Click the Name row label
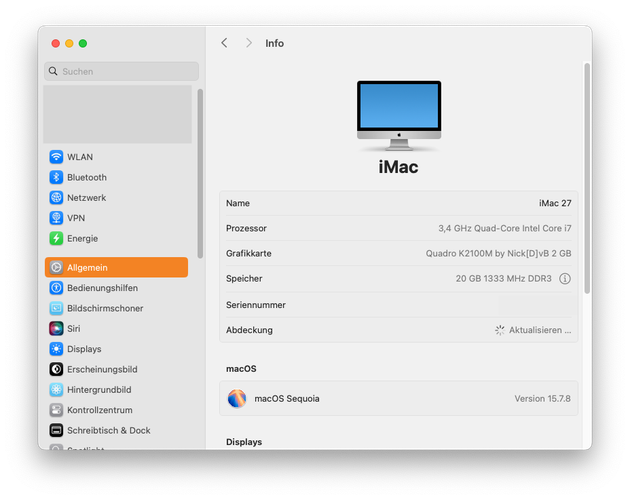Viewport: 630px width, 500px height. 238,203
